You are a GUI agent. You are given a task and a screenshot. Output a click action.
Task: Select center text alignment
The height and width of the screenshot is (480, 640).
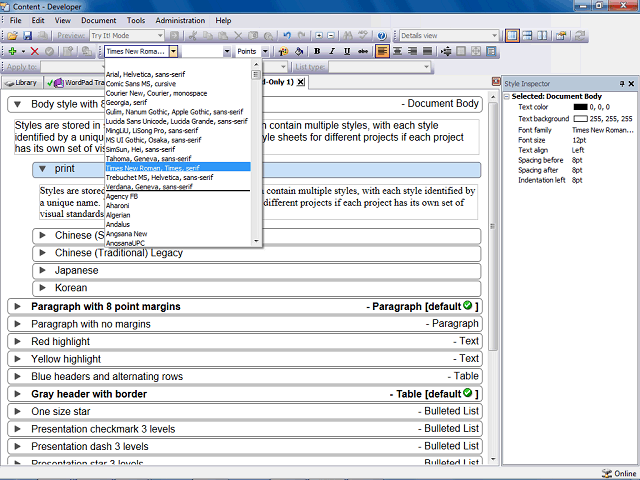point(397,51)
